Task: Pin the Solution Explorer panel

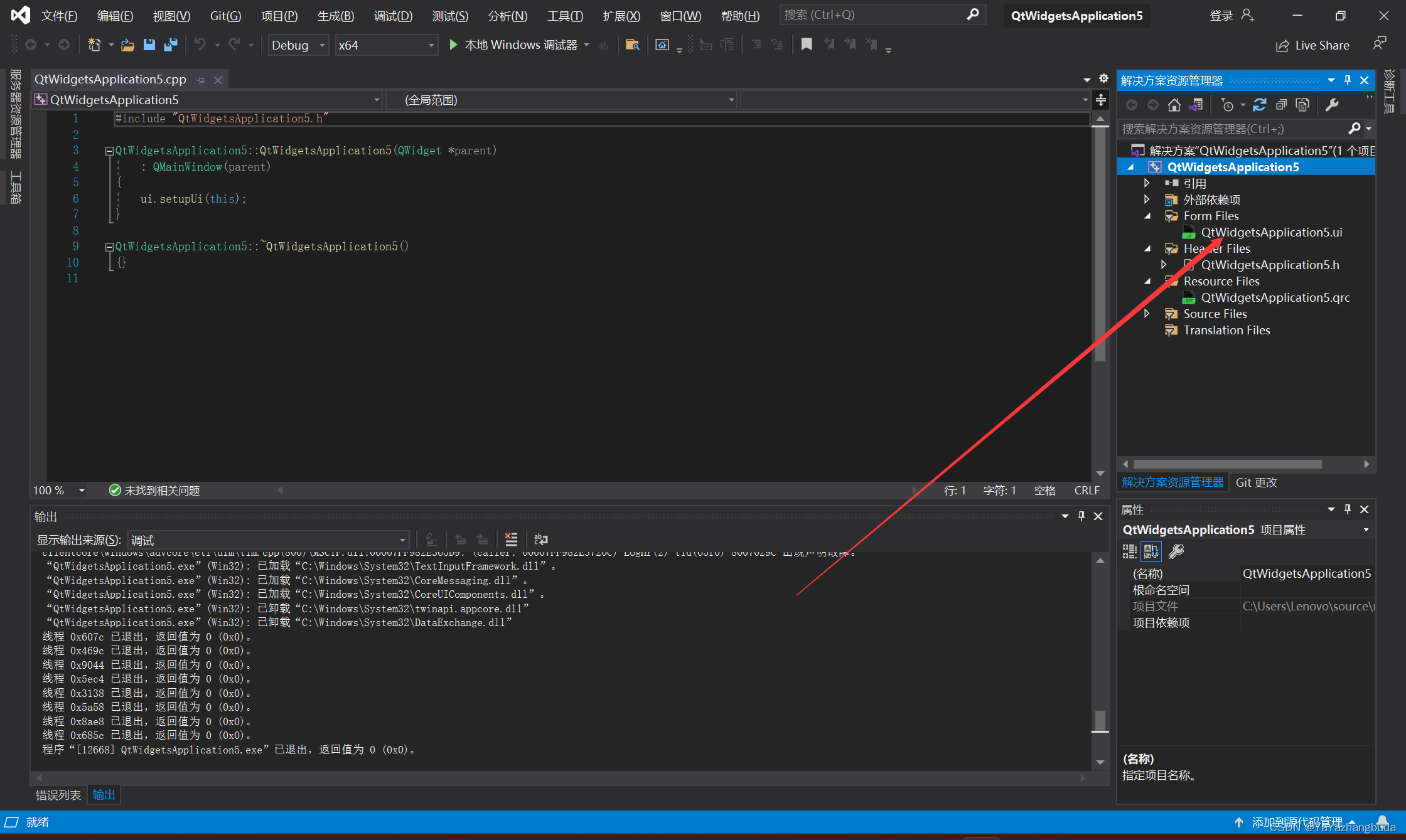Action: click(x=1347, y=80)
